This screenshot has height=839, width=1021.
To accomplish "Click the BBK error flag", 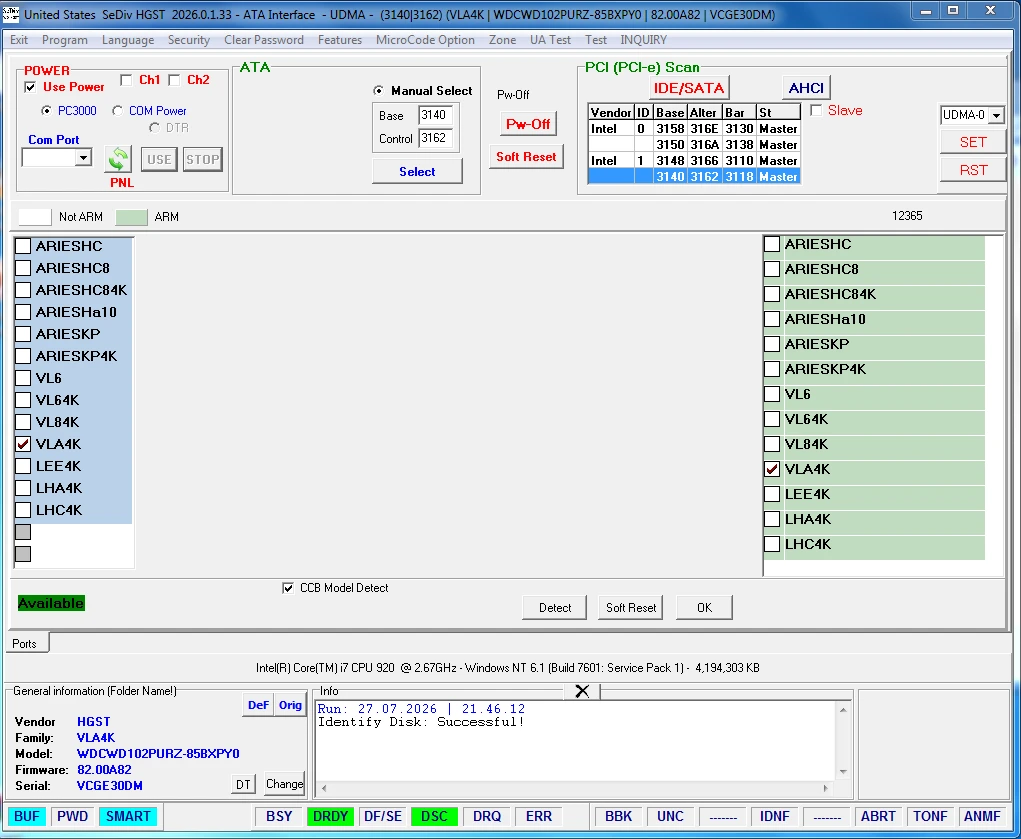I will click(618, 816).
